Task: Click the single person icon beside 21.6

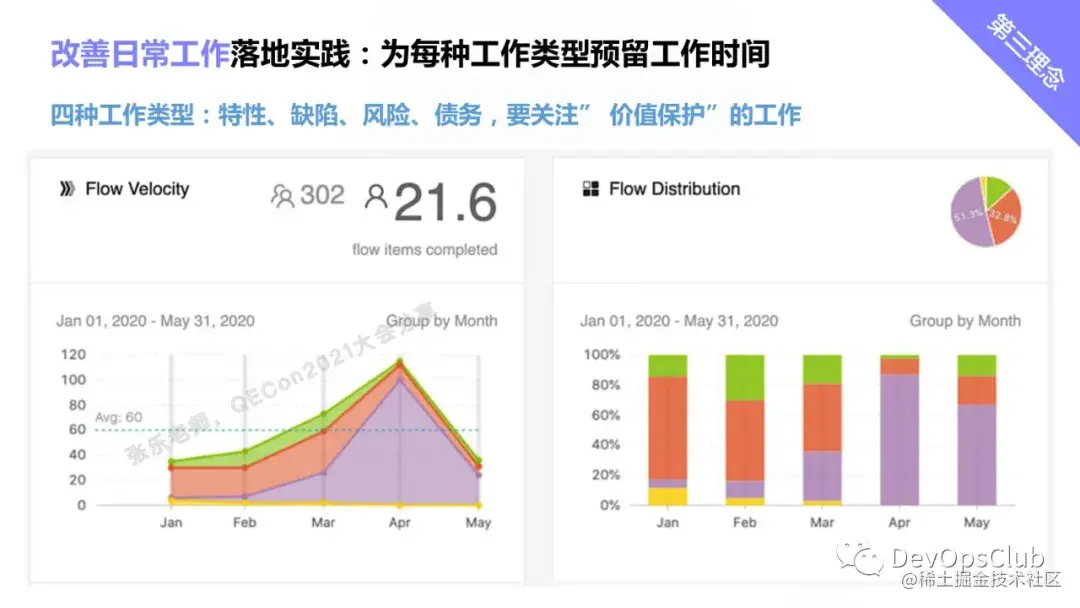Action: click(x=375, y=196)
